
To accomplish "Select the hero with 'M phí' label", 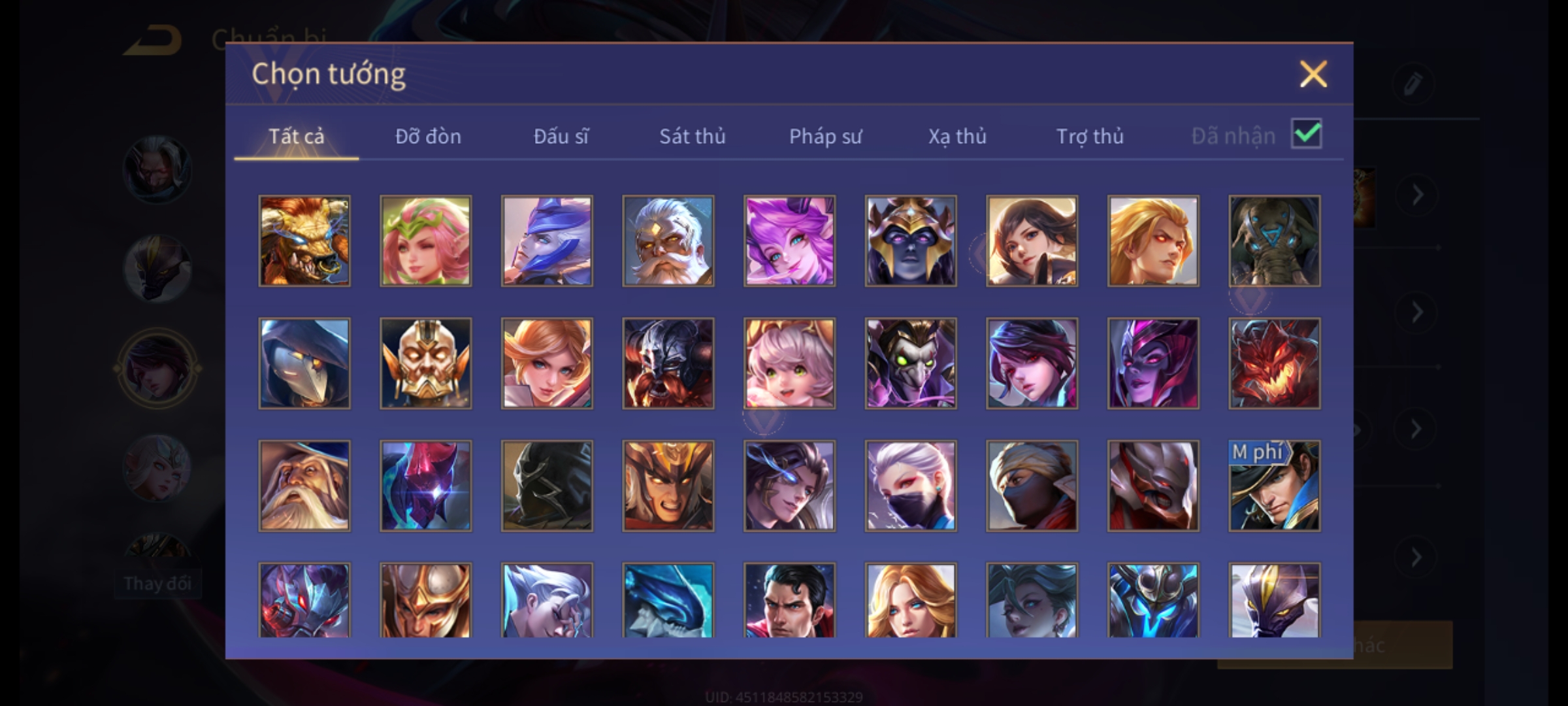I will (x=1274, y=486).
